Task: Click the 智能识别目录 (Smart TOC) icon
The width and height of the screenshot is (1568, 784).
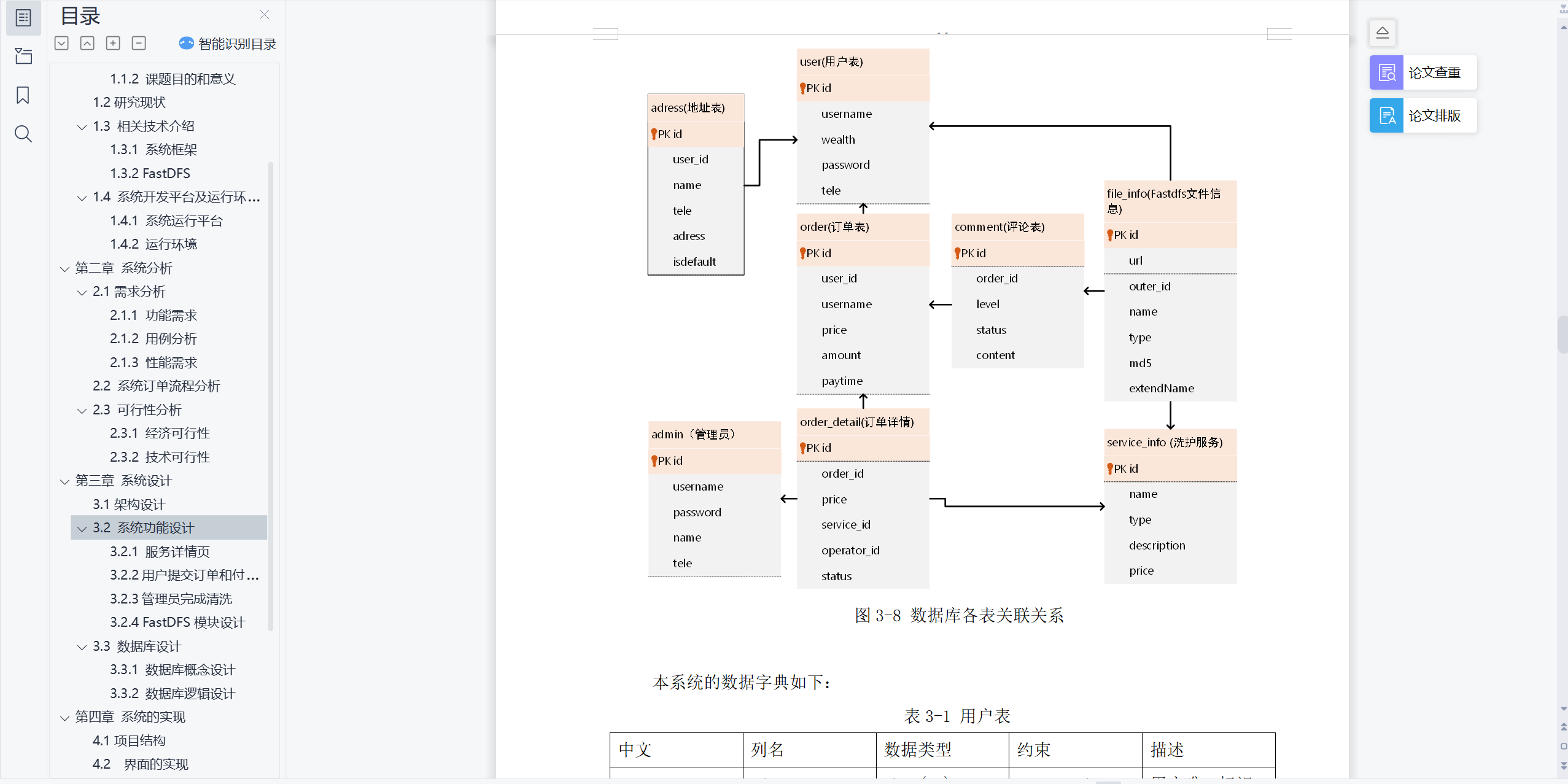Action: click(x=186, y=44)
